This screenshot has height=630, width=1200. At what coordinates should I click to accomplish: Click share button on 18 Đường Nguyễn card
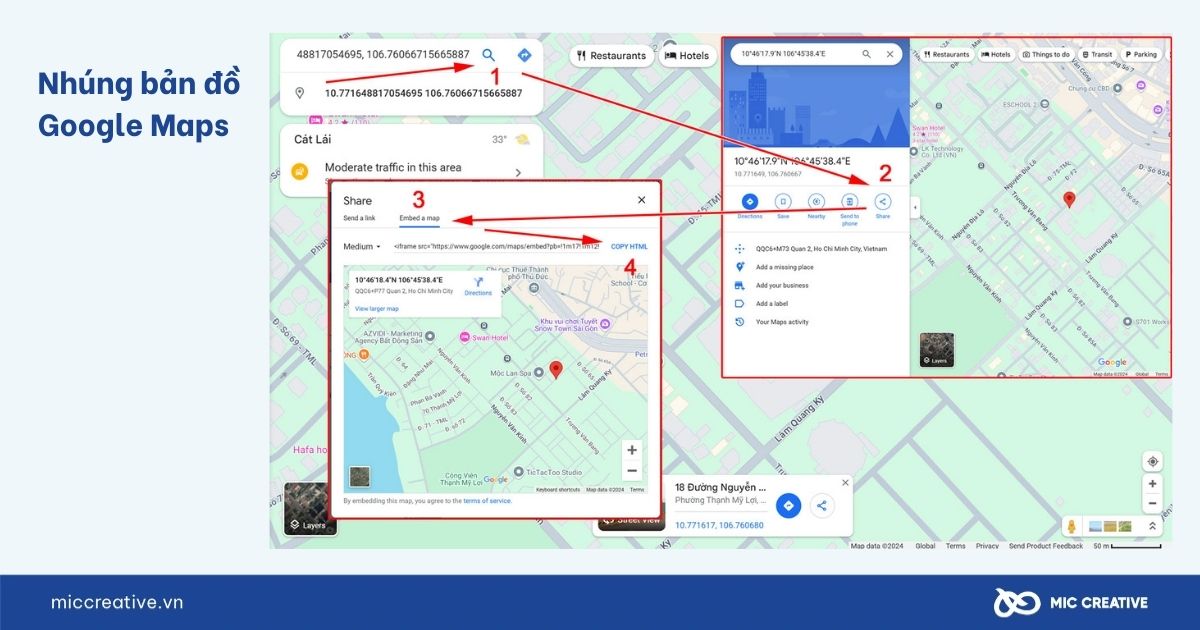(x=821, y=506)
